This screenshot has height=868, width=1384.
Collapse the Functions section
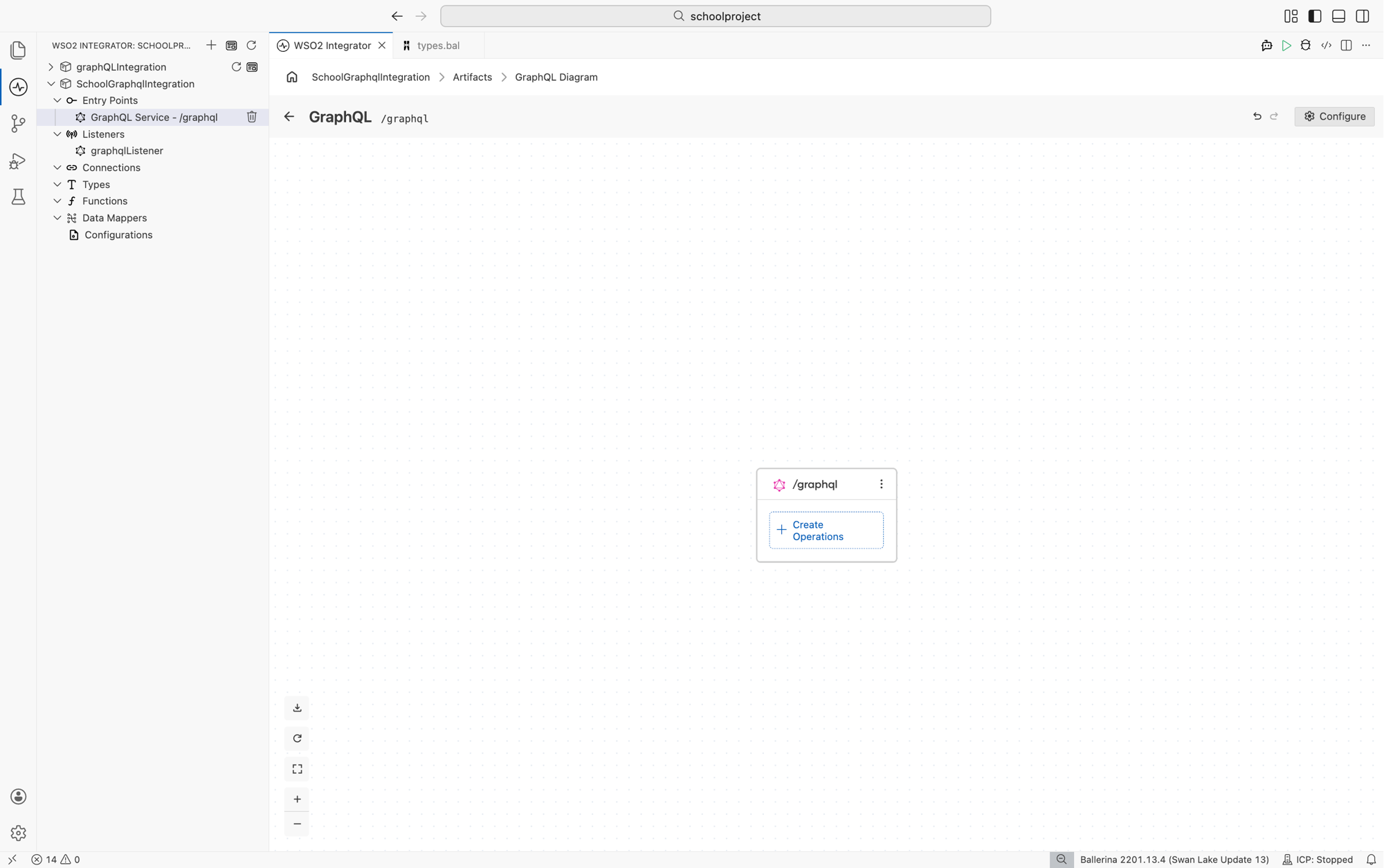click(57, 201)
